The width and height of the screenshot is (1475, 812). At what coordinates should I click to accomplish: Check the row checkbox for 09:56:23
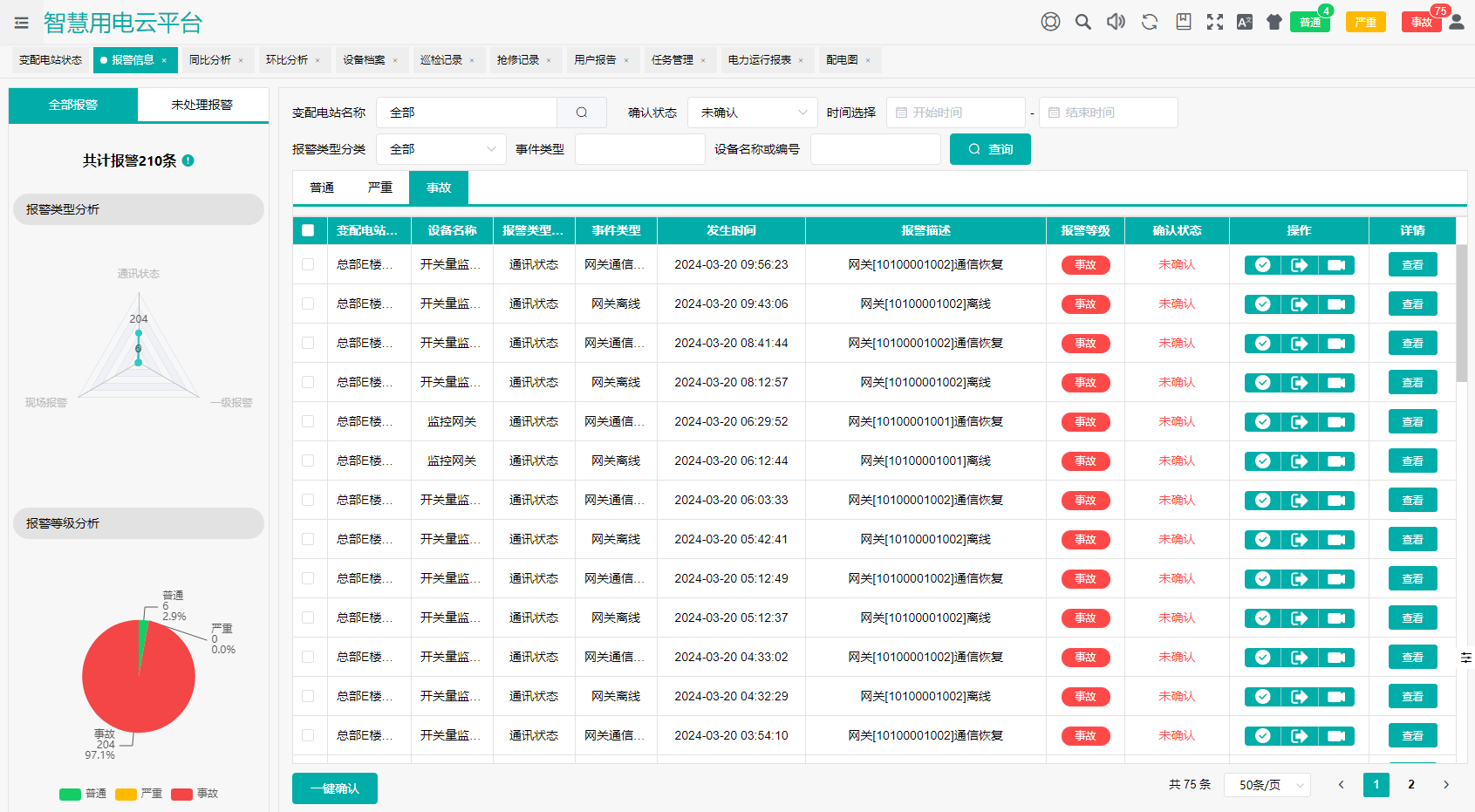pos(308,264)
